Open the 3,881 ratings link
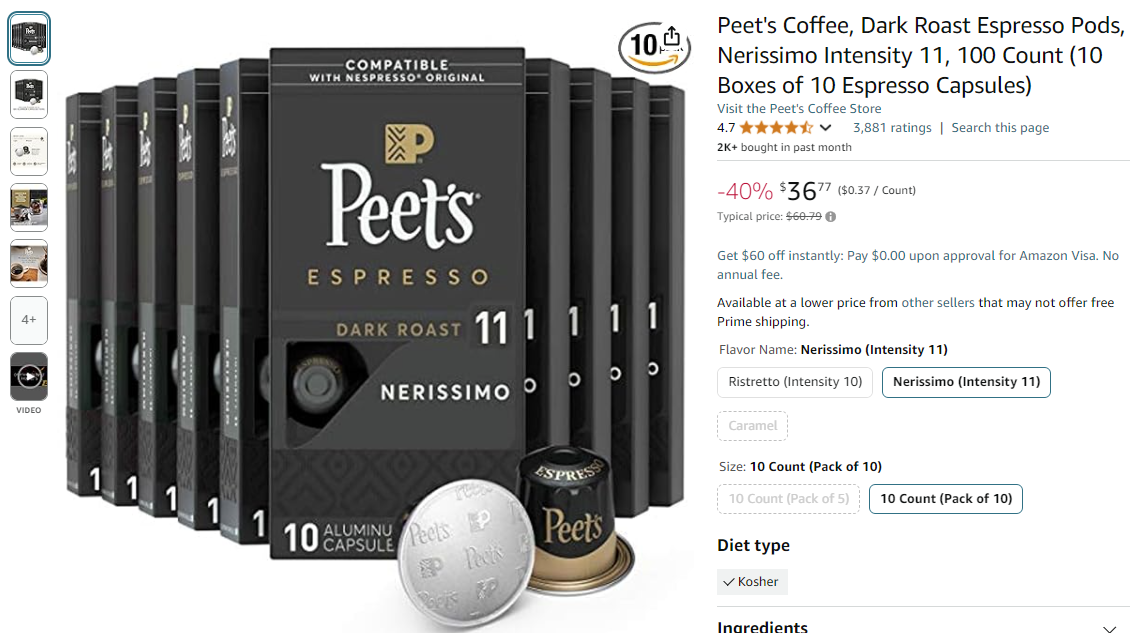This screenshot has width=1147, height=633. (892, 127)
